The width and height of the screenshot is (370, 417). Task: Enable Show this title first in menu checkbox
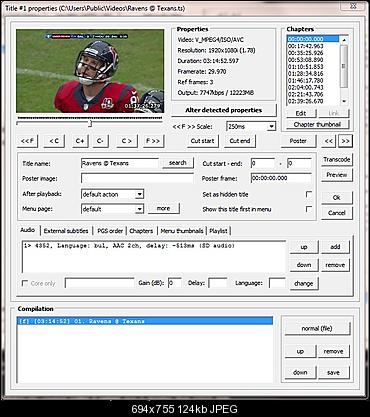309,209
